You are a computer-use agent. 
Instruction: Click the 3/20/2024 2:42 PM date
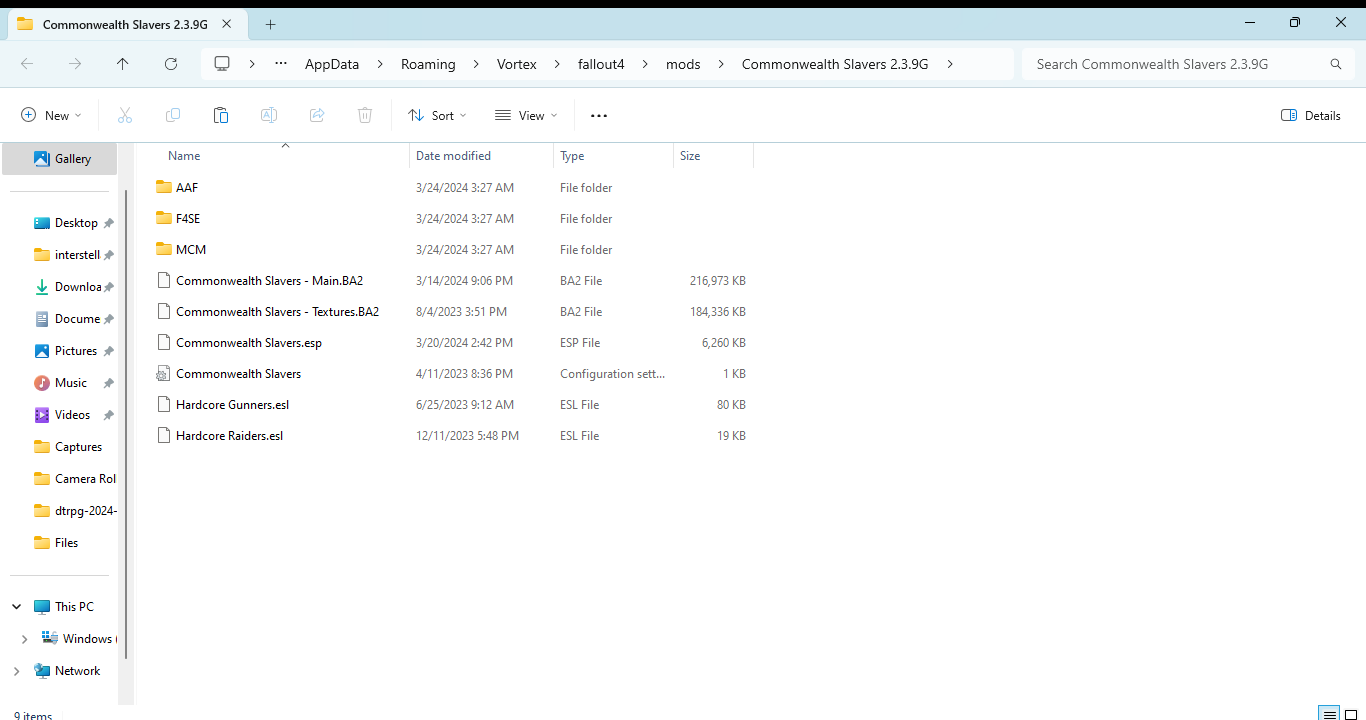465,343
